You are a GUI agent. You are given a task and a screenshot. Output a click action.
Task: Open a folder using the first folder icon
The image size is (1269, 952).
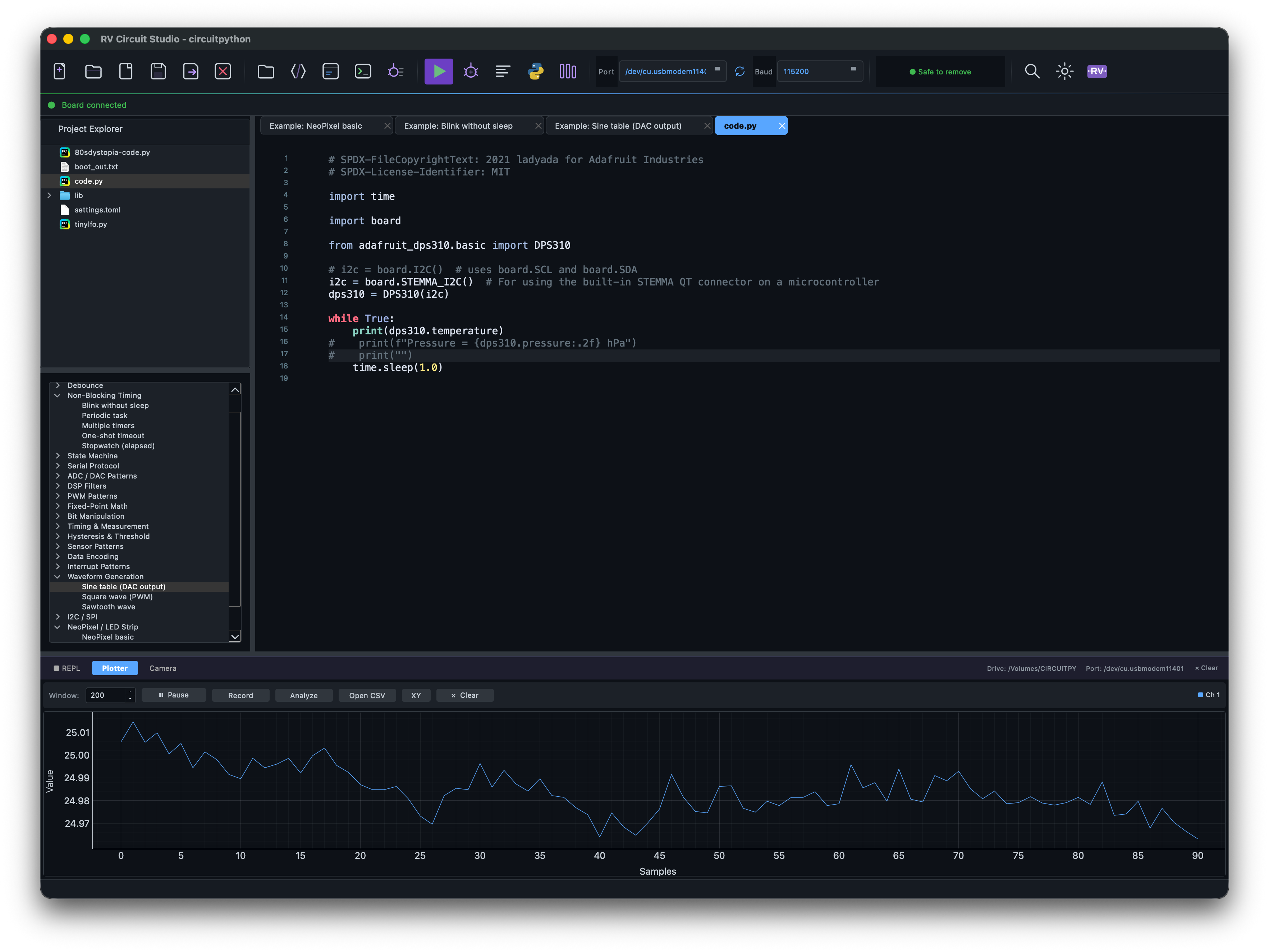click(93, 72)
